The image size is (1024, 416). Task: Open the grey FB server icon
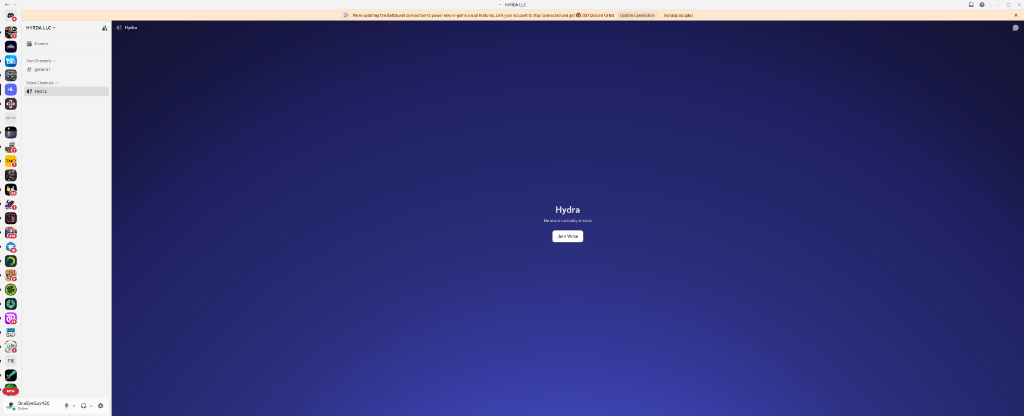[10, 361]
